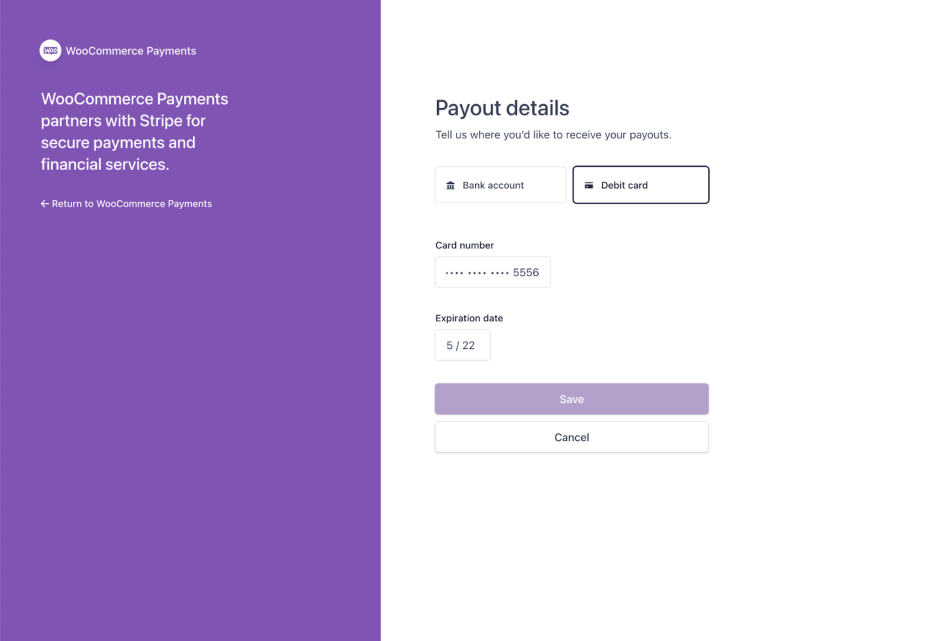Click the WooCommerce Payments brand title text

tap(131, 51)
